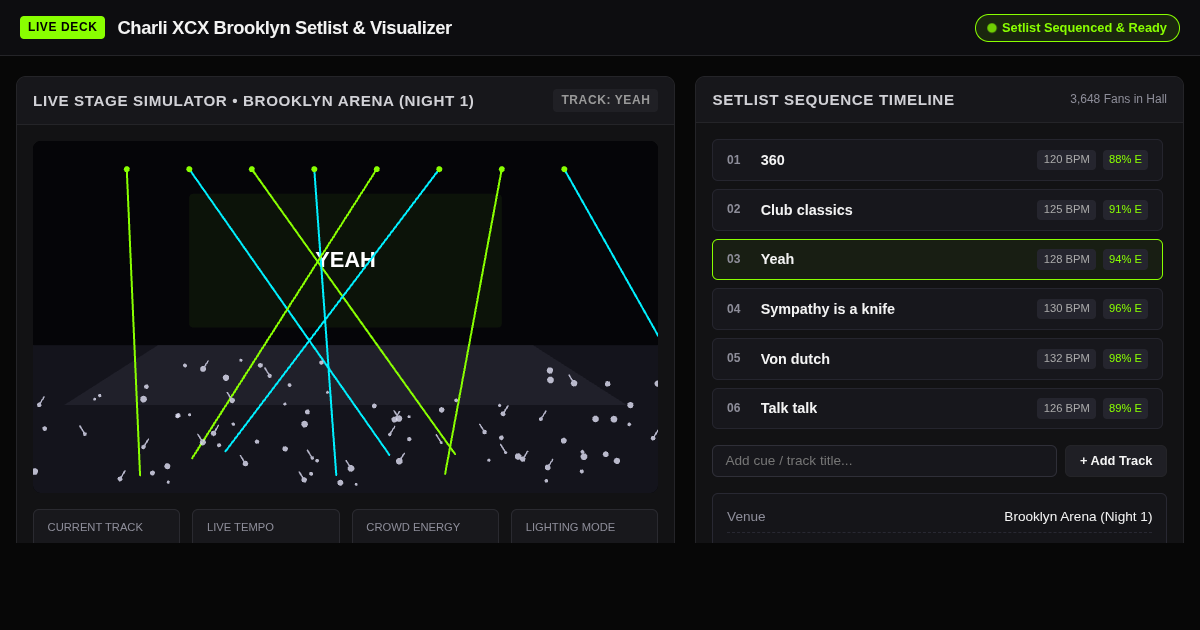
Task: Click the Charli XCX Brooklyn Setlist & Visualizer title
Action: 285,28
